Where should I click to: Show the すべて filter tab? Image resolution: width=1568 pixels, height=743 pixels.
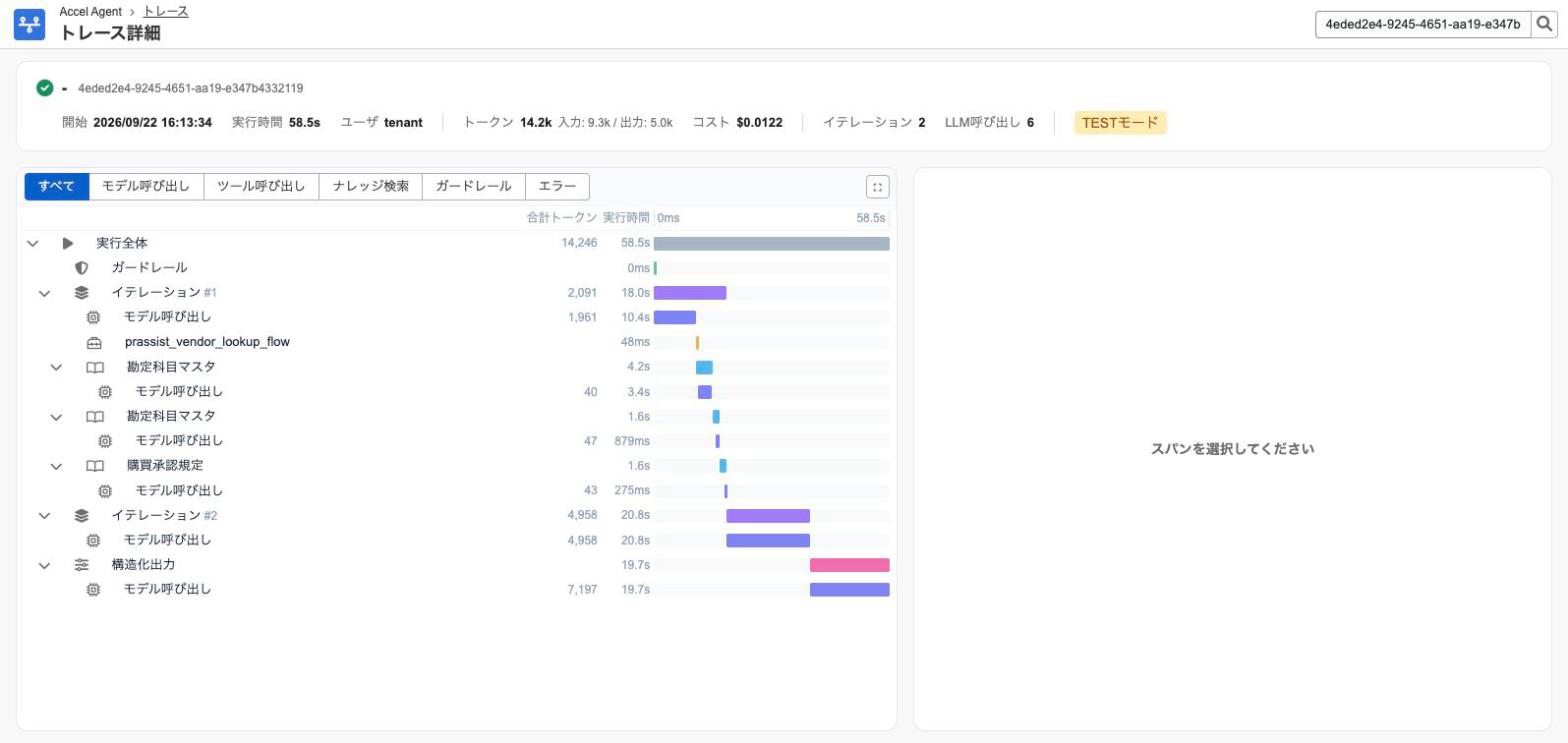click(56, 186)
